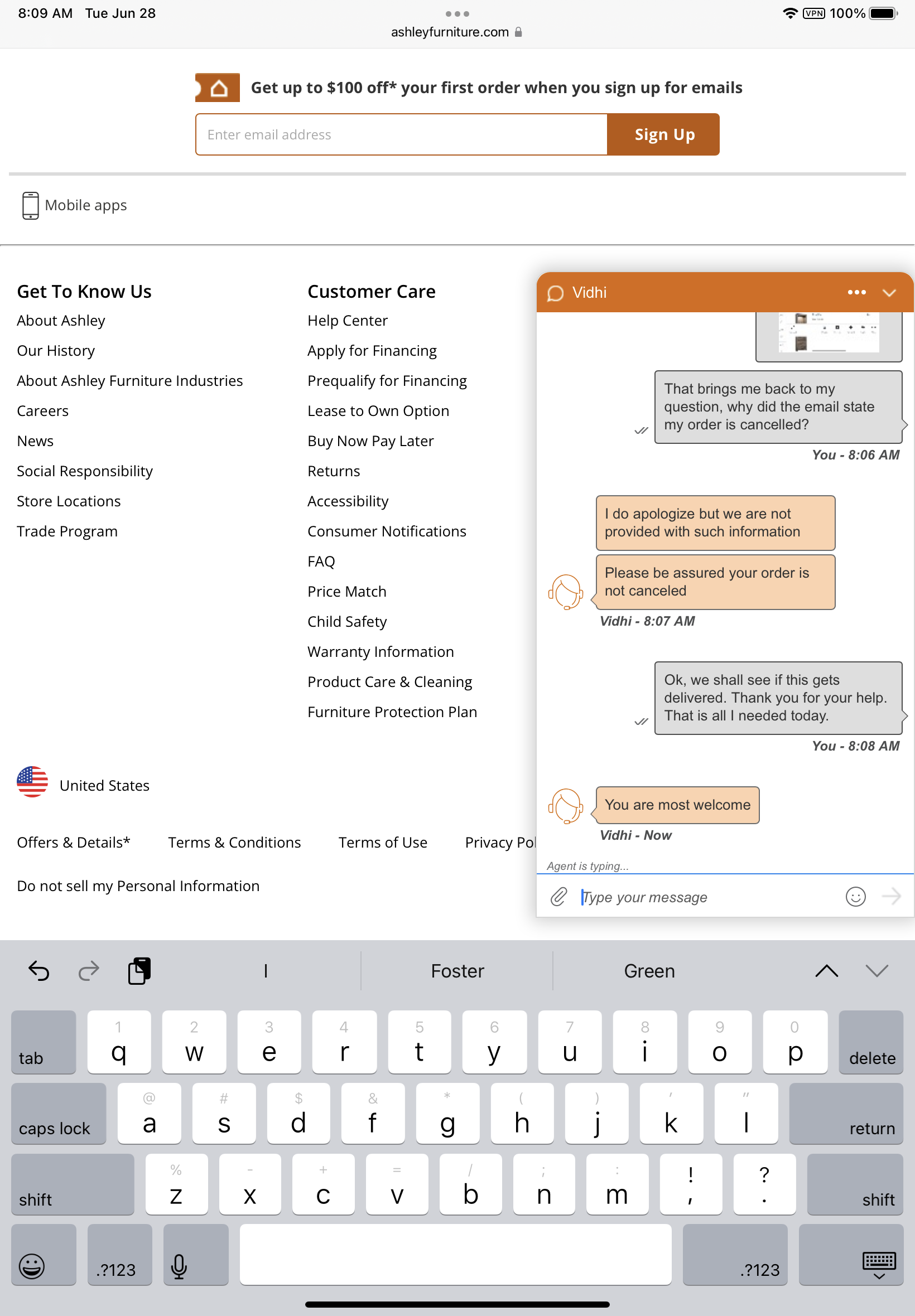Open the emoji picker in chat
Screen dimensions: 915x1316
tap(855, 897)
